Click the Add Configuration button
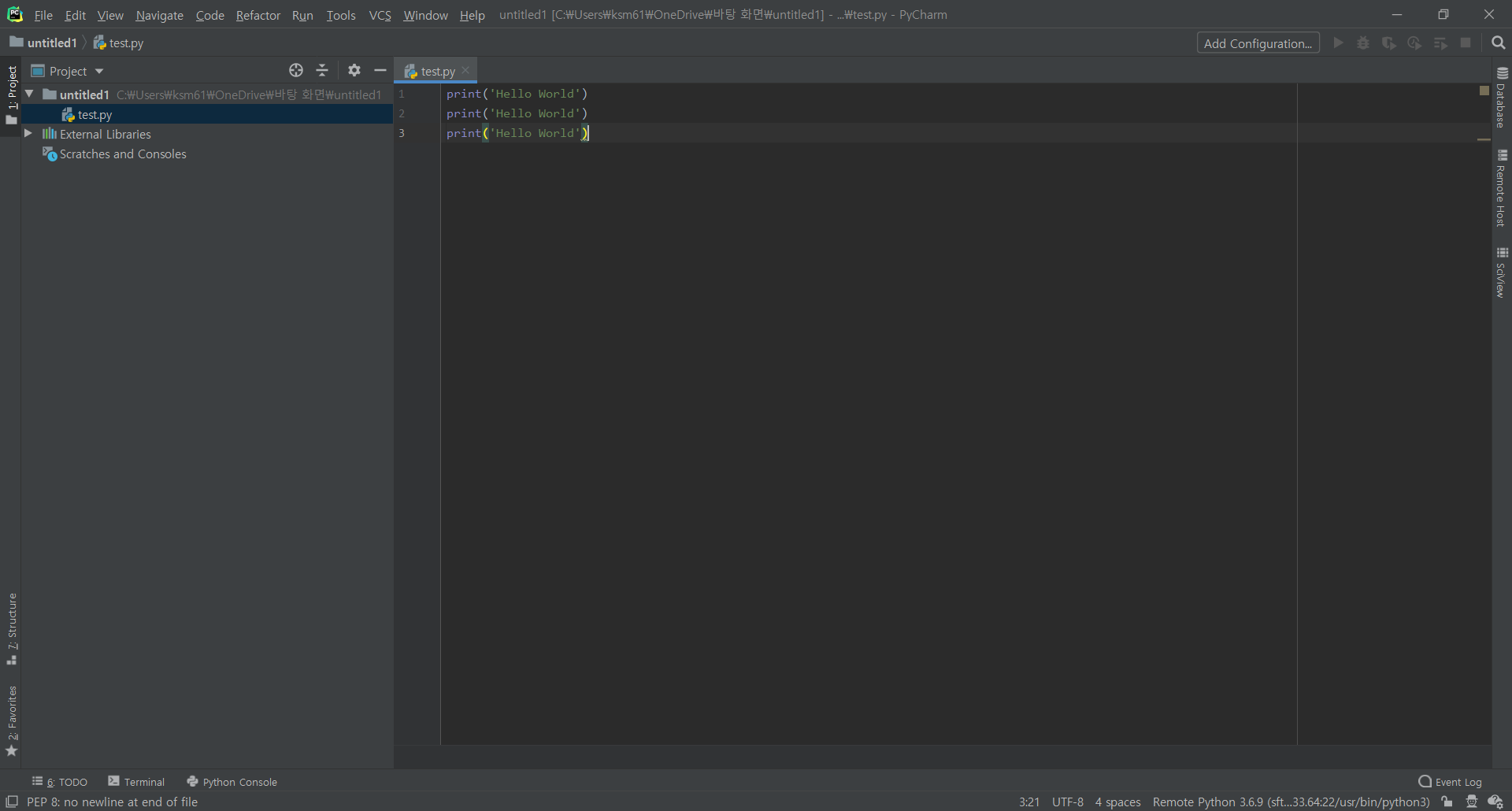 coord(1258,43)
